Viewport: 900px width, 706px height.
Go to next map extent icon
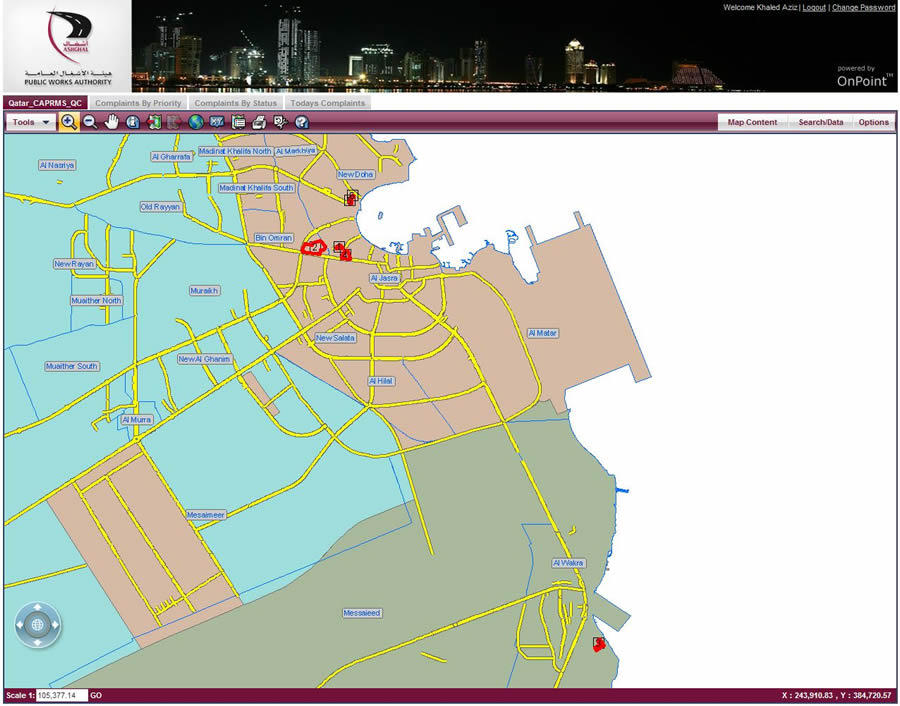click(x=174, y=122)
